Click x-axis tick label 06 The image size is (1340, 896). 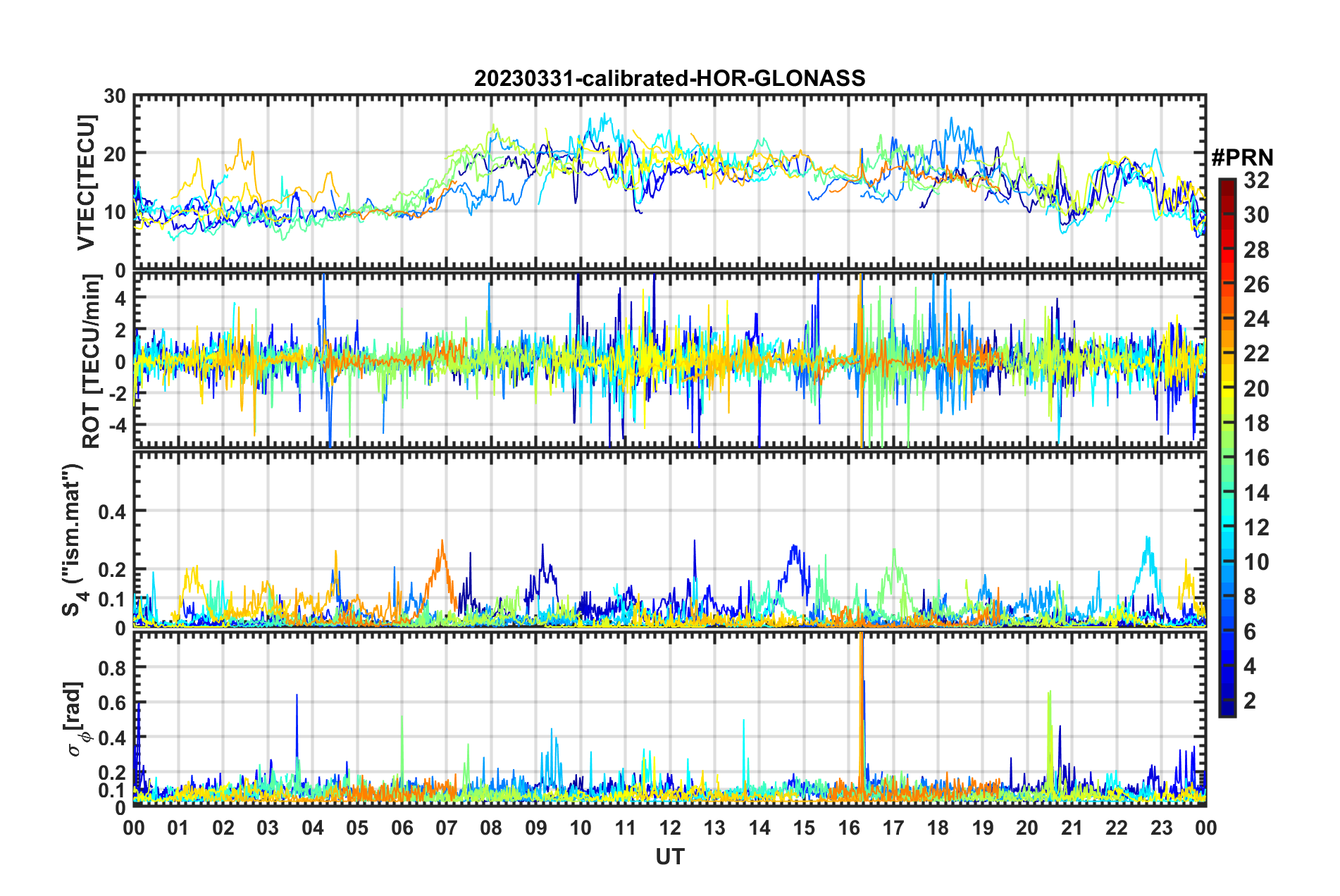(x=402, y=827)
